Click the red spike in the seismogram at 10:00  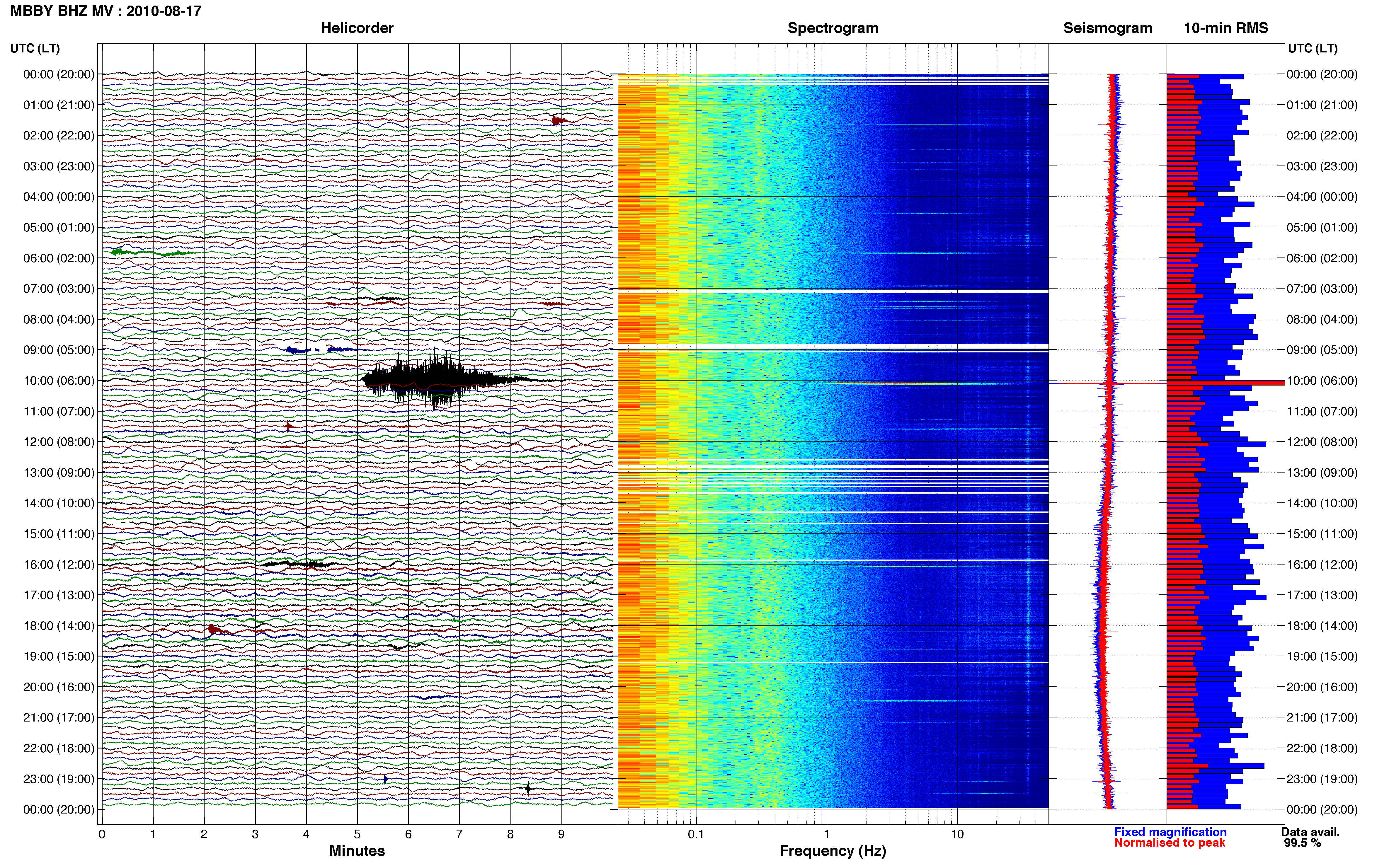coord(1108,383)
